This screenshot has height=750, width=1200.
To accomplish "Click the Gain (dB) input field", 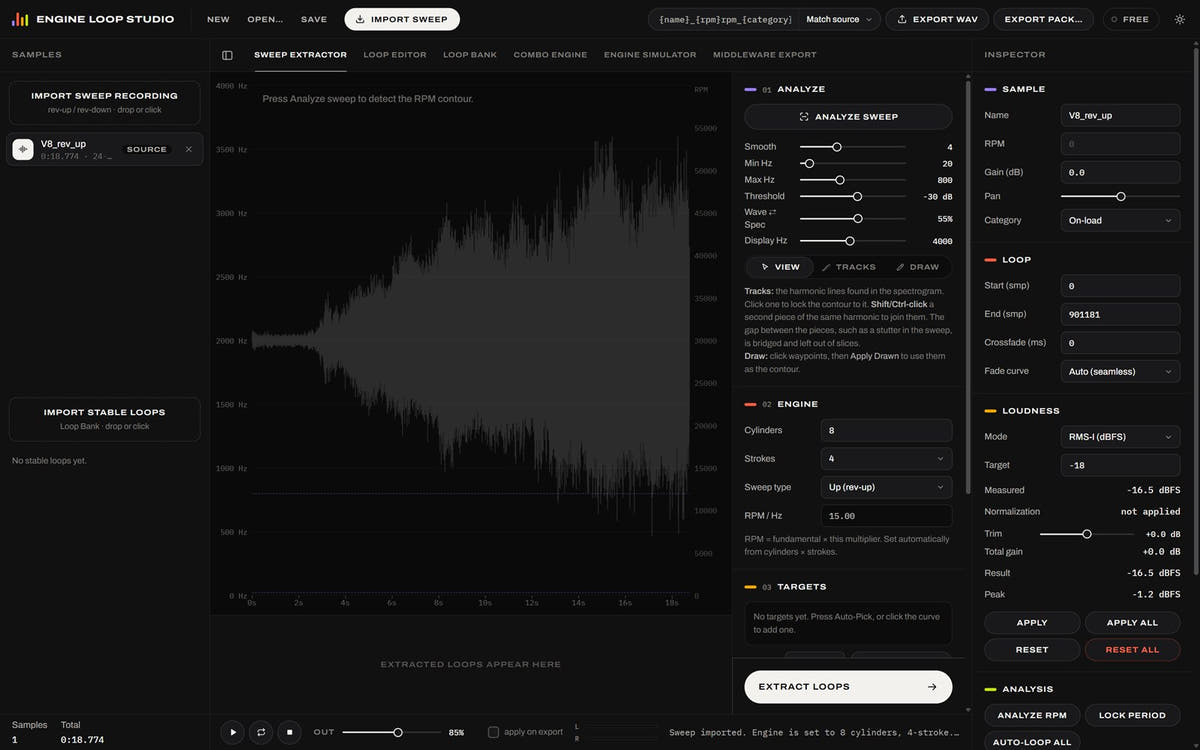I will [x=1120, y=172].
